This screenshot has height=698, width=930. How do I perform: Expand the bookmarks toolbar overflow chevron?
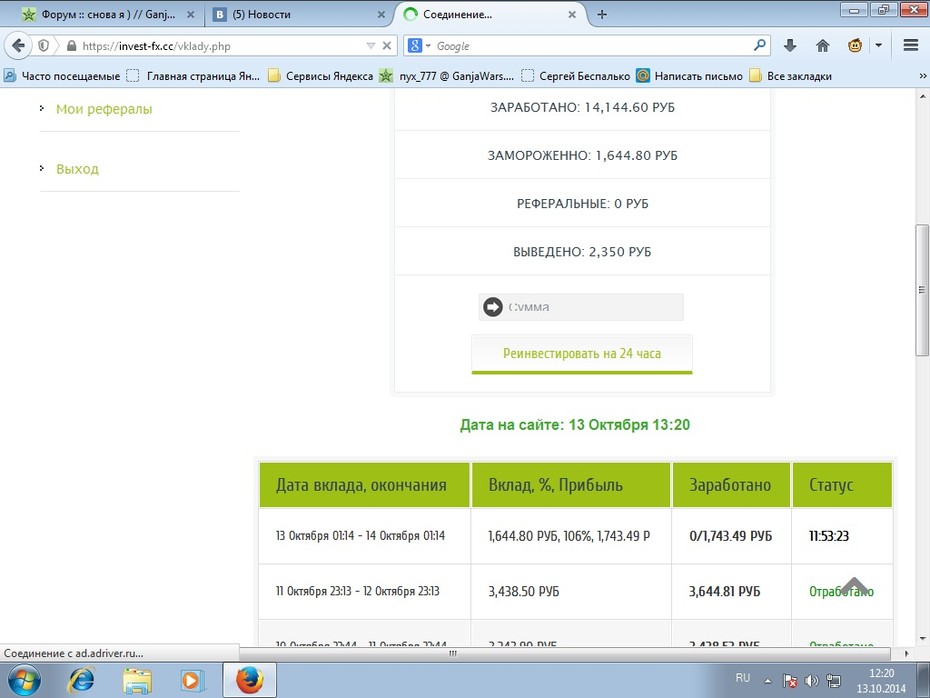point(922,76)
